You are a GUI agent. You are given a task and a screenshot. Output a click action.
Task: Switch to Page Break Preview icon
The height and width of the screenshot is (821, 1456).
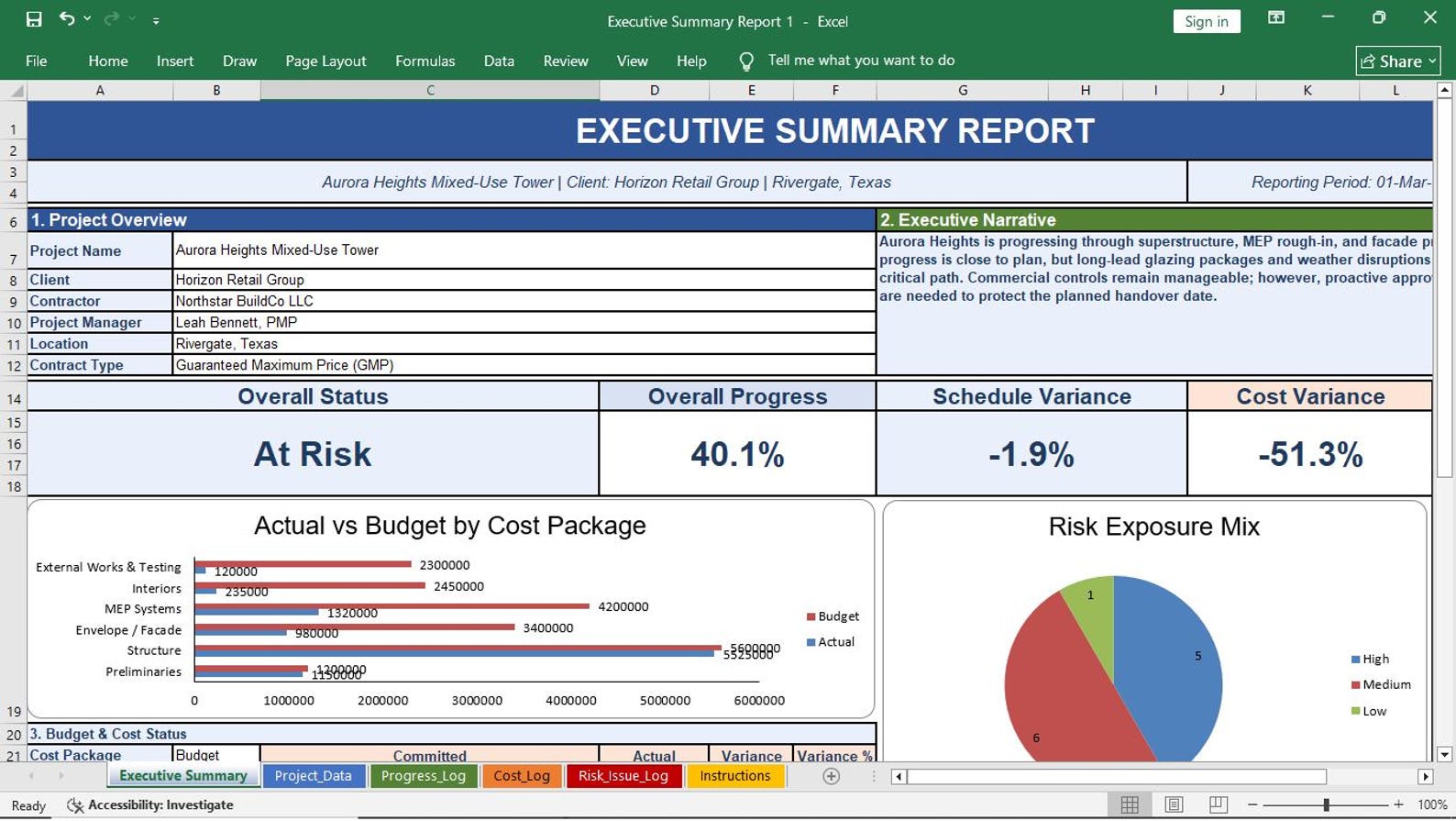pos(1218,804)
